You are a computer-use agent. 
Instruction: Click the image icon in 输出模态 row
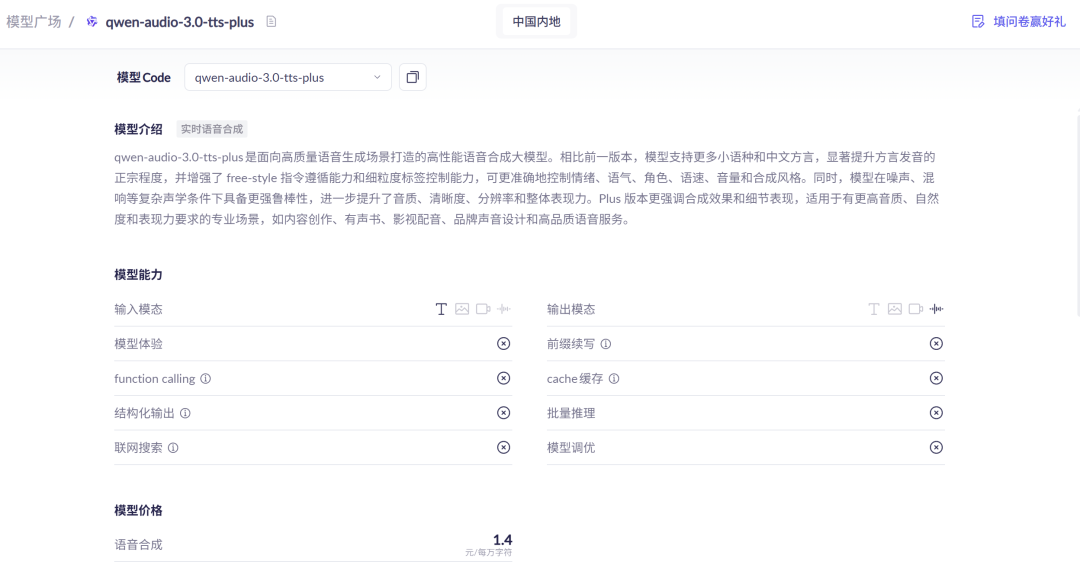point(895,309)
